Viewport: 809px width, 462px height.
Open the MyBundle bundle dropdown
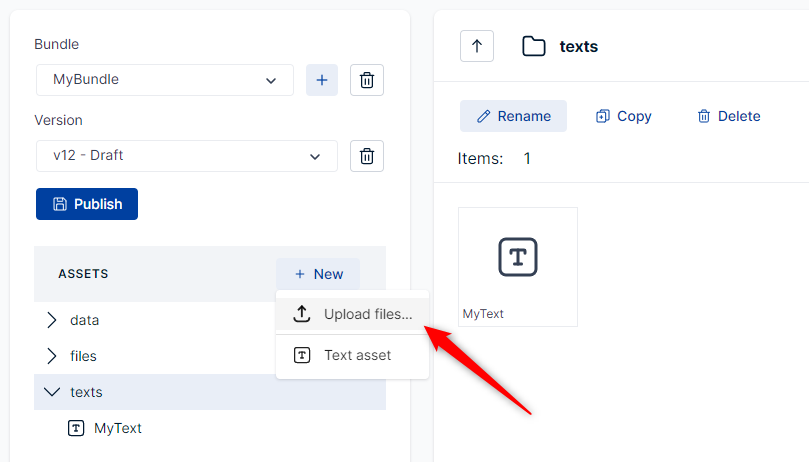click(x=165, y=80)
